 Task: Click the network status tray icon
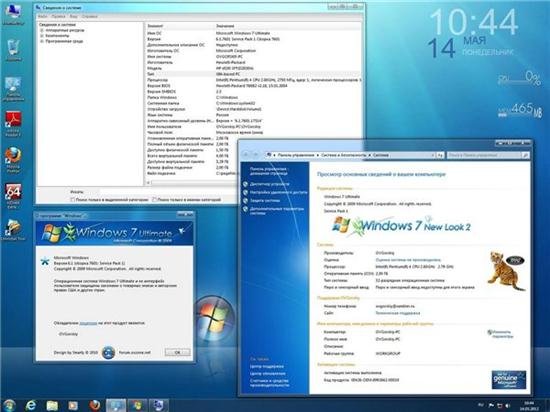point(499,405)
